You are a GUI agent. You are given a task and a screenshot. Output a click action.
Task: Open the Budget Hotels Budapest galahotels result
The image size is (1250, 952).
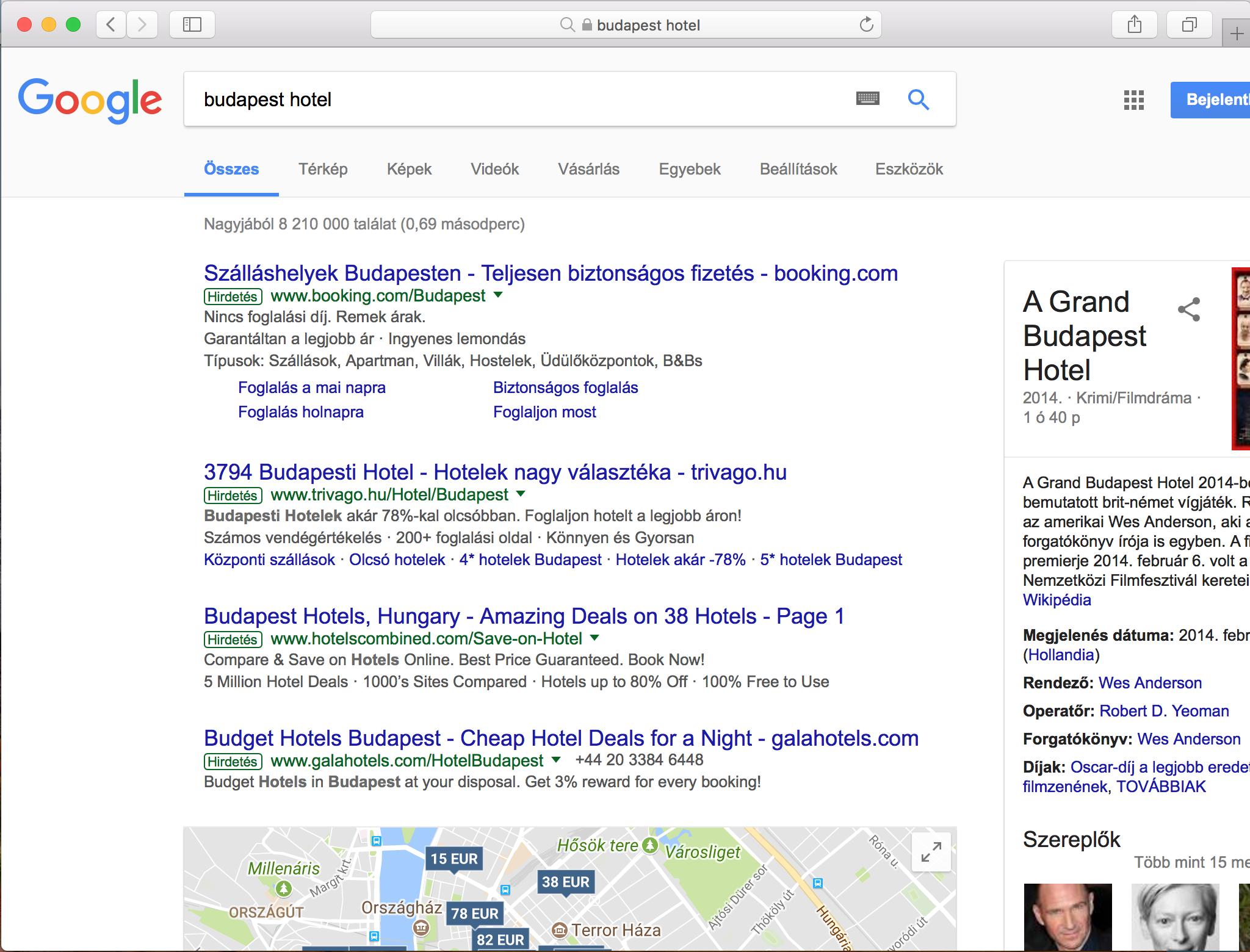[x=561, y=738]
